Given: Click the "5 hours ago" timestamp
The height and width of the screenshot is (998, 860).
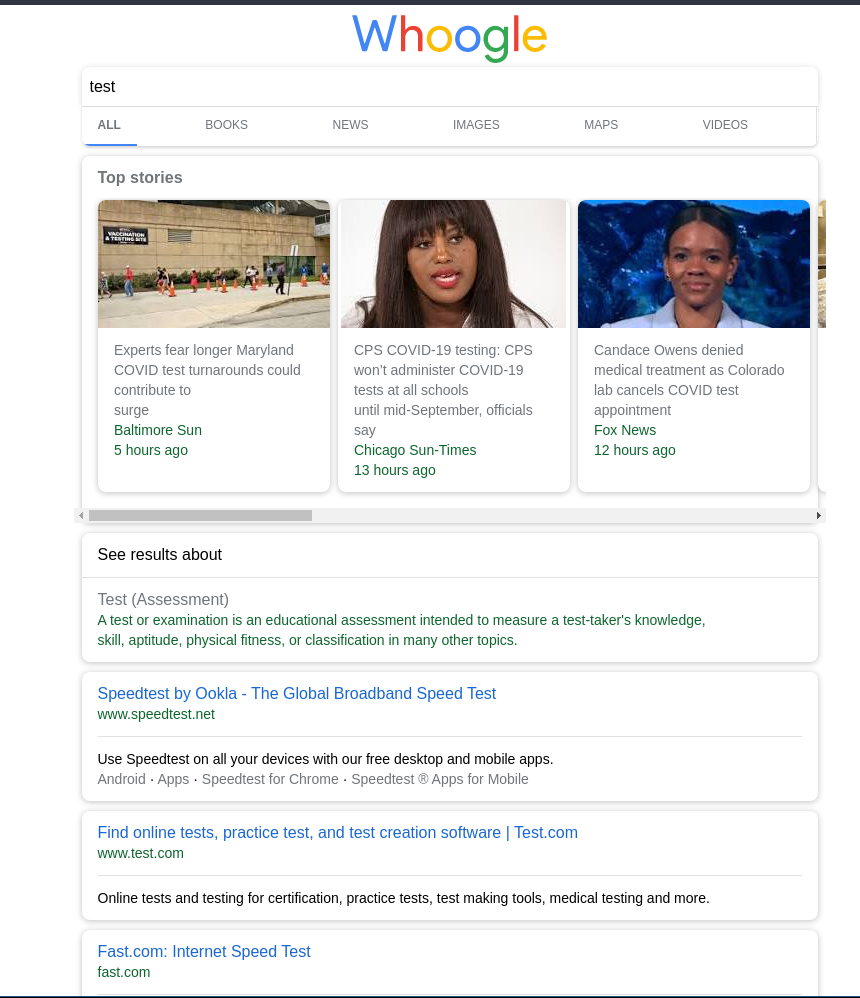Looking at the screenshot, I should [x=151, y=450].
